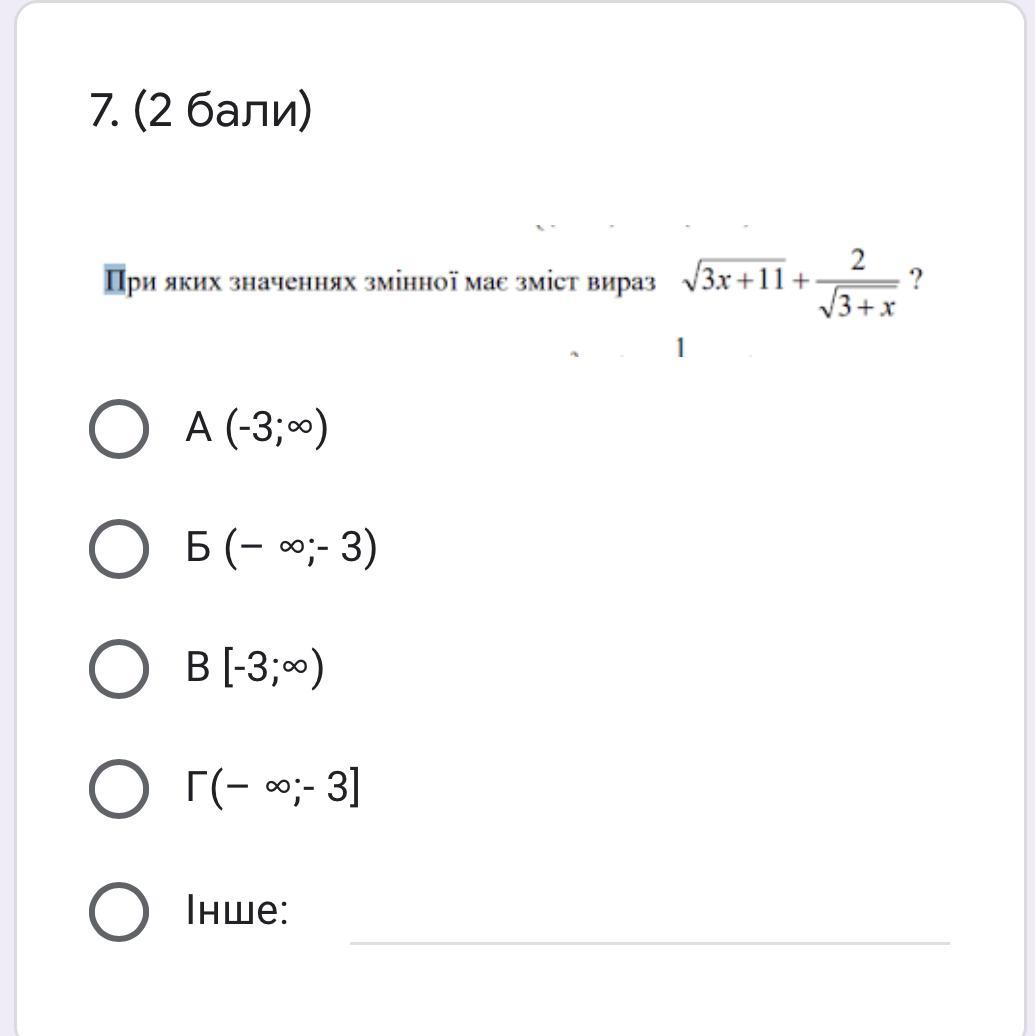The height and width of the screenshot is (1036, 1035).
Task: Click the question mark after the formula
Action: click(x=916, y=279)
